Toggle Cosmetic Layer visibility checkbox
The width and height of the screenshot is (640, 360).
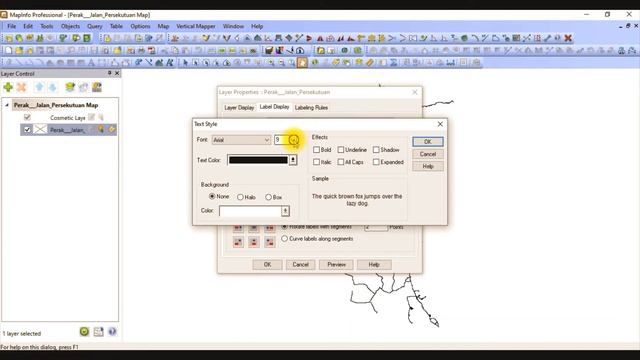click(27, 117)
